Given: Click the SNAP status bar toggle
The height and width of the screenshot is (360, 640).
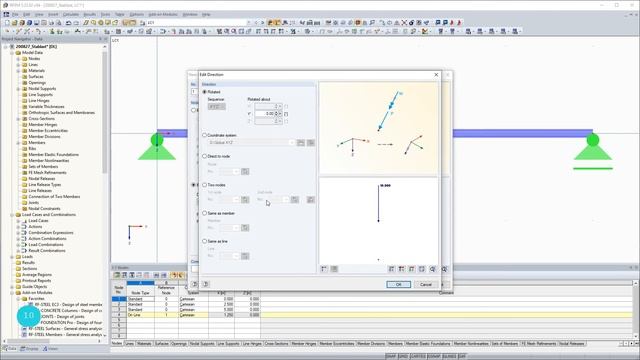Looking at the screenshot, I should pyautogui.click(x=391, y=356).
